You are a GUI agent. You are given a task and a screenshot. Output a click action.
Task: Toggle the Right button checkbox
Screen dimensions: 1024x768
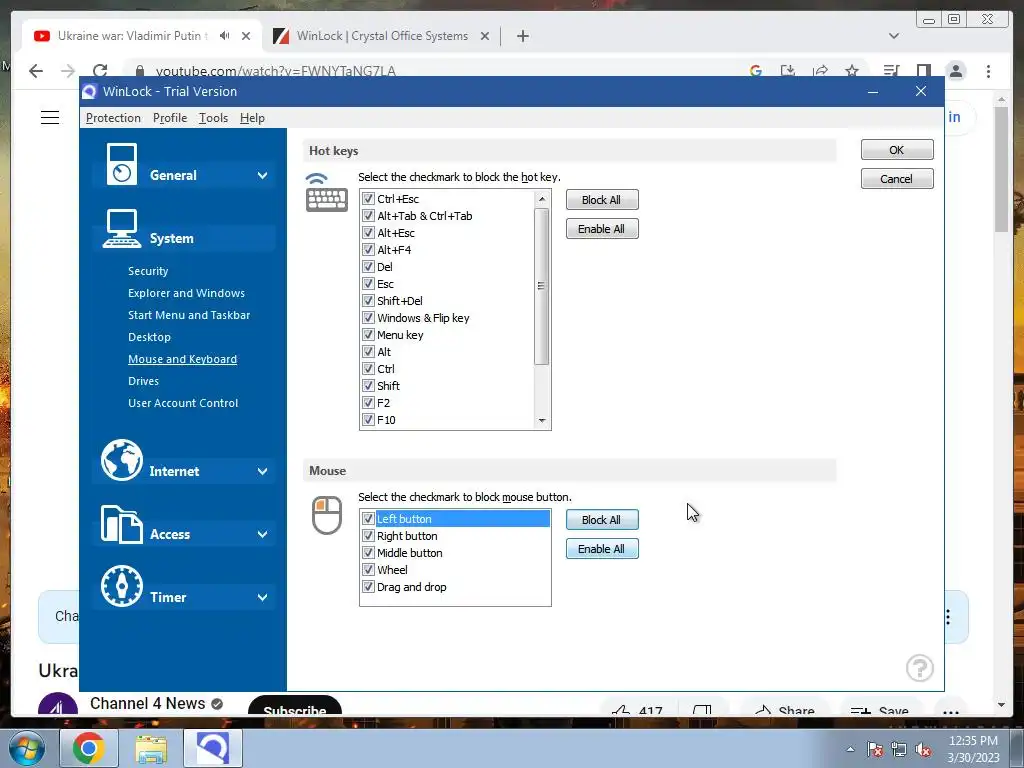[368, 536]
